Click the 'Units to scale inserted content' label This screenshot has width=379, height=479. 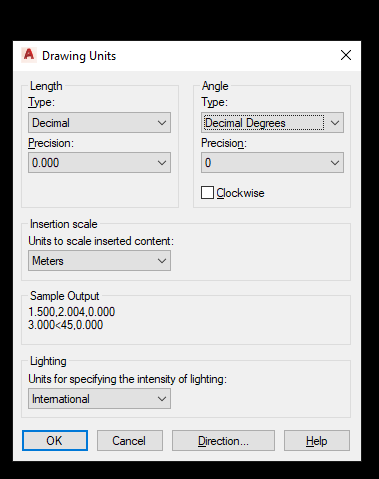pyautogui.click(x=101, y=241)
